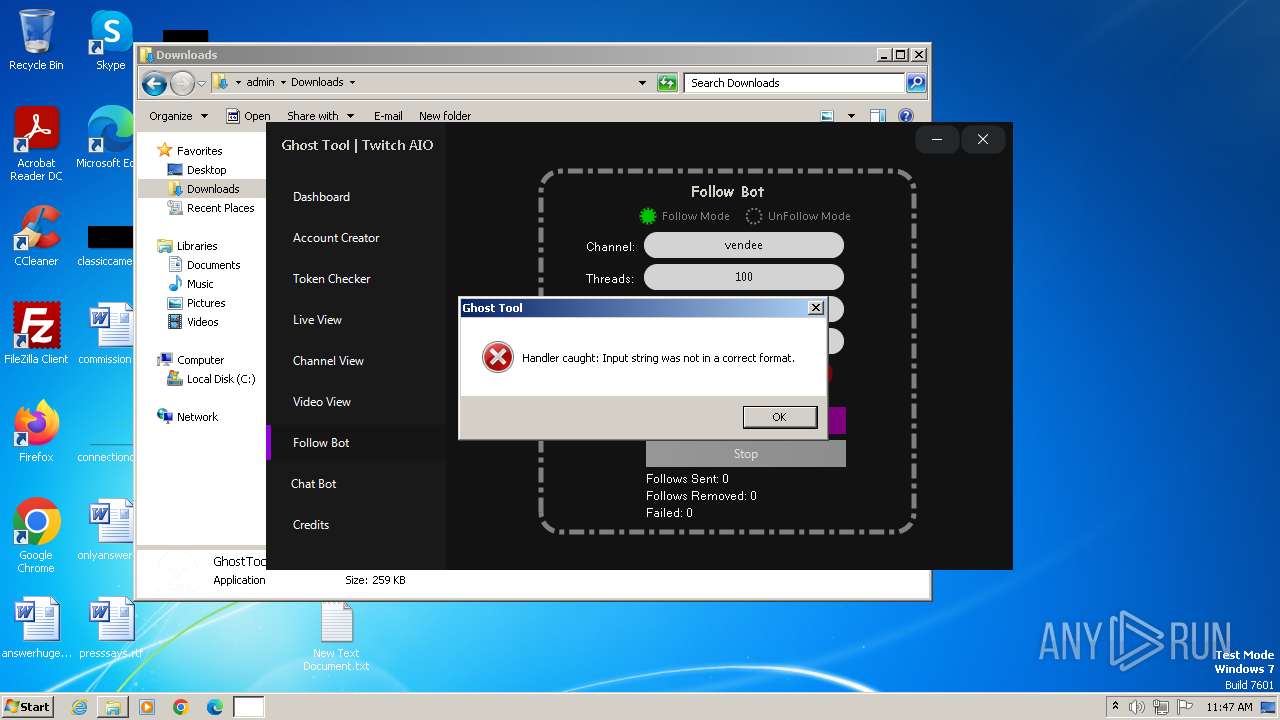Open FileZilla Client desktop icon

36,333
